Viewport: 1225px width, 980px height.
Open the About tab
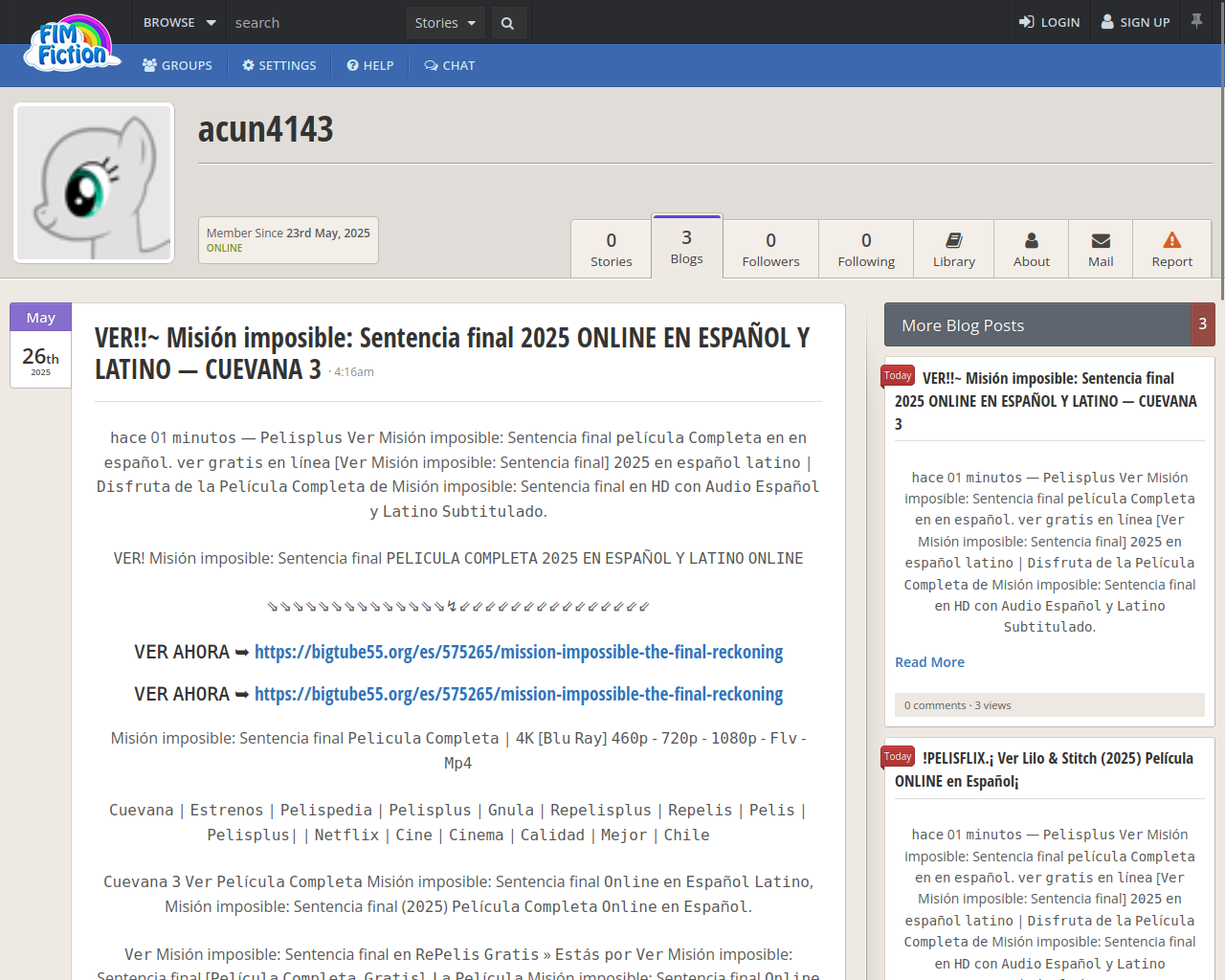coord(1032,249)
